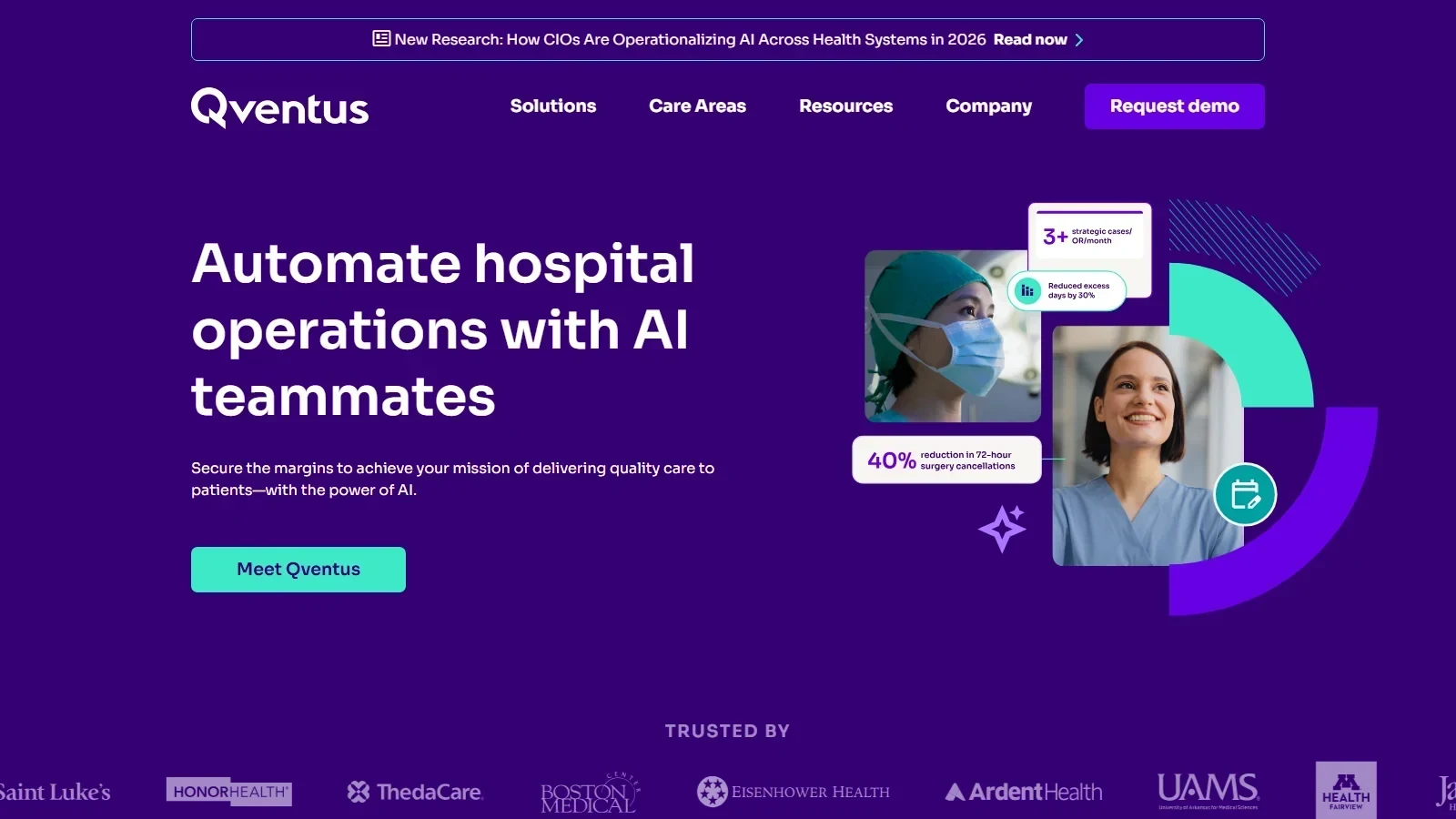1456x819 pixels.
Task: Open the Care Areas menu
Action: (697, 106)
